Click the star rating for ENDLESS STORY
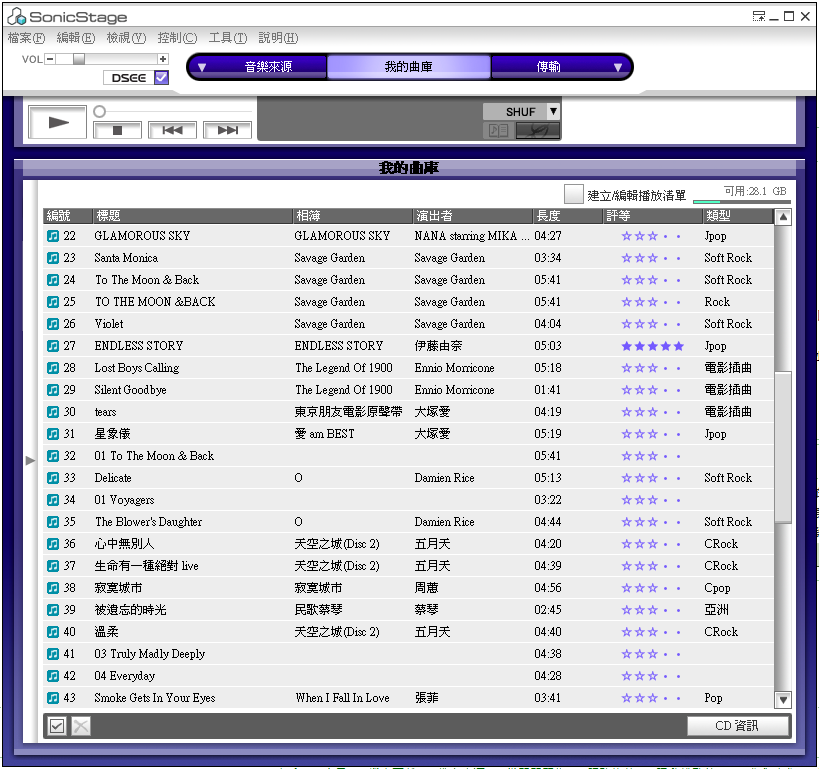 (652, 346)
